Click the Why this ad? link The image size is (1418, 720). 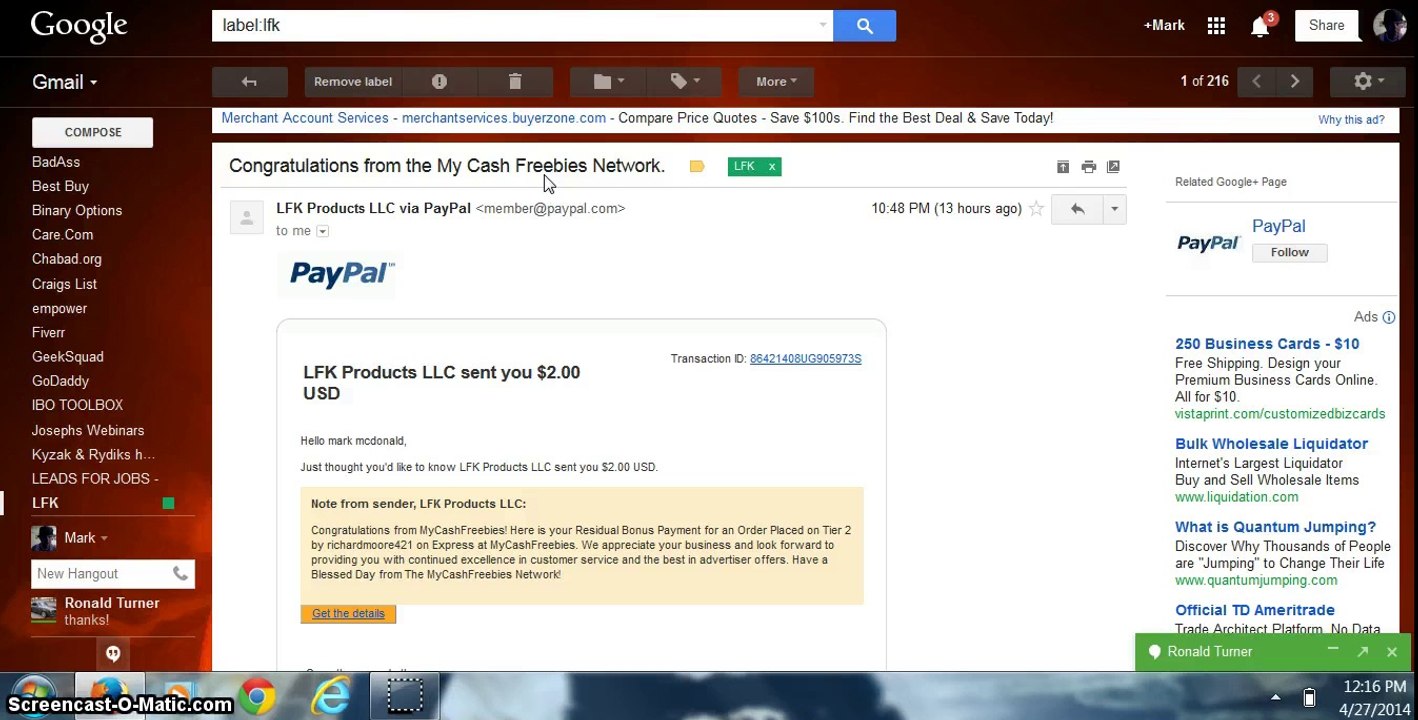tap(1351, 120)
